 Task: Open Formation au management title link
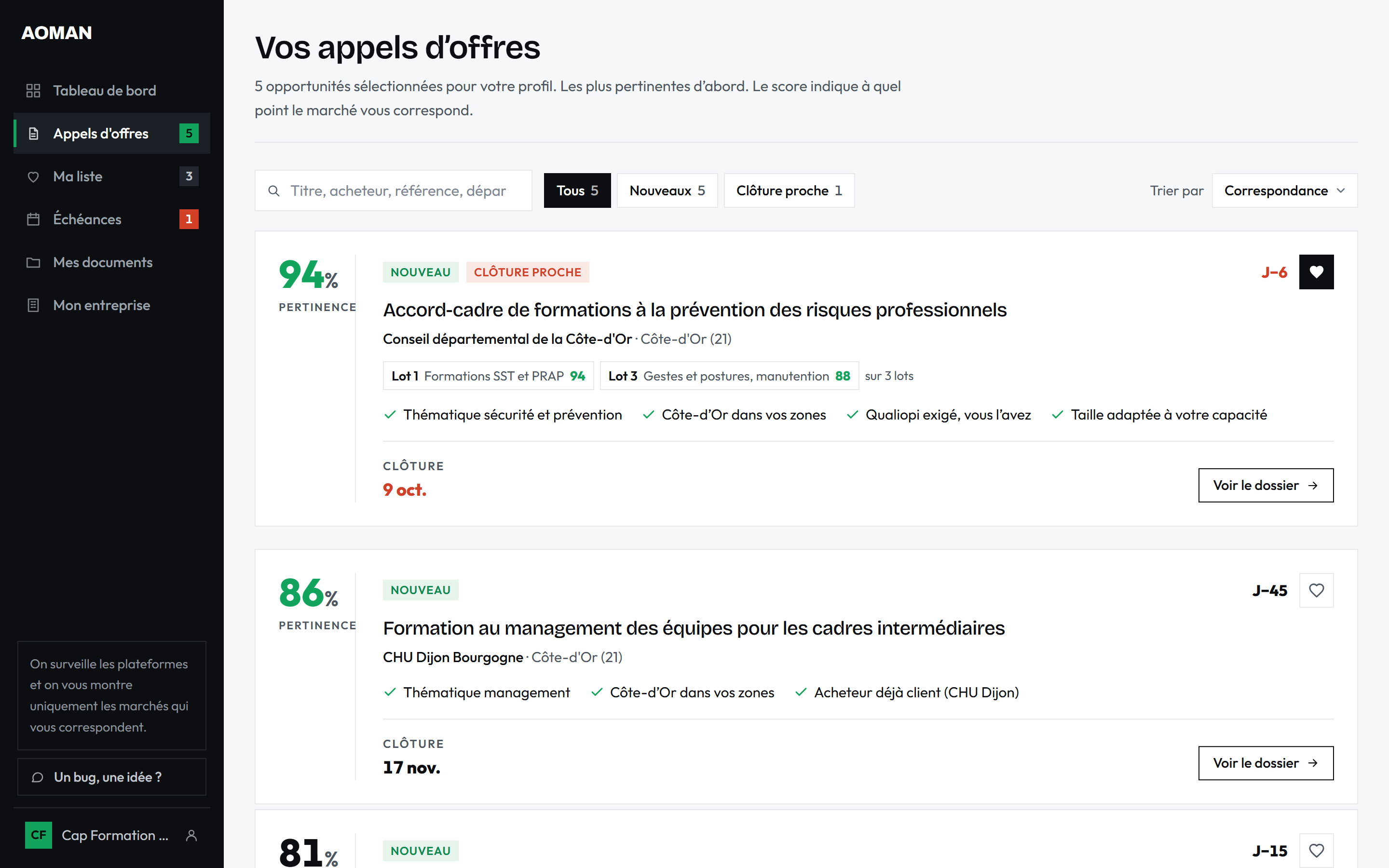694,628
